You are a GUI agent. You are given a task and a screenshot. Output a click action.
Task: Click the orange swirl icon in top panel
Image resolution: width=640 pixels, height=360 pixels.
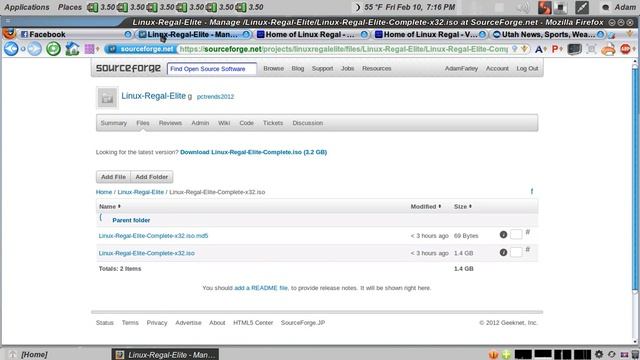(x=544, y=7)
